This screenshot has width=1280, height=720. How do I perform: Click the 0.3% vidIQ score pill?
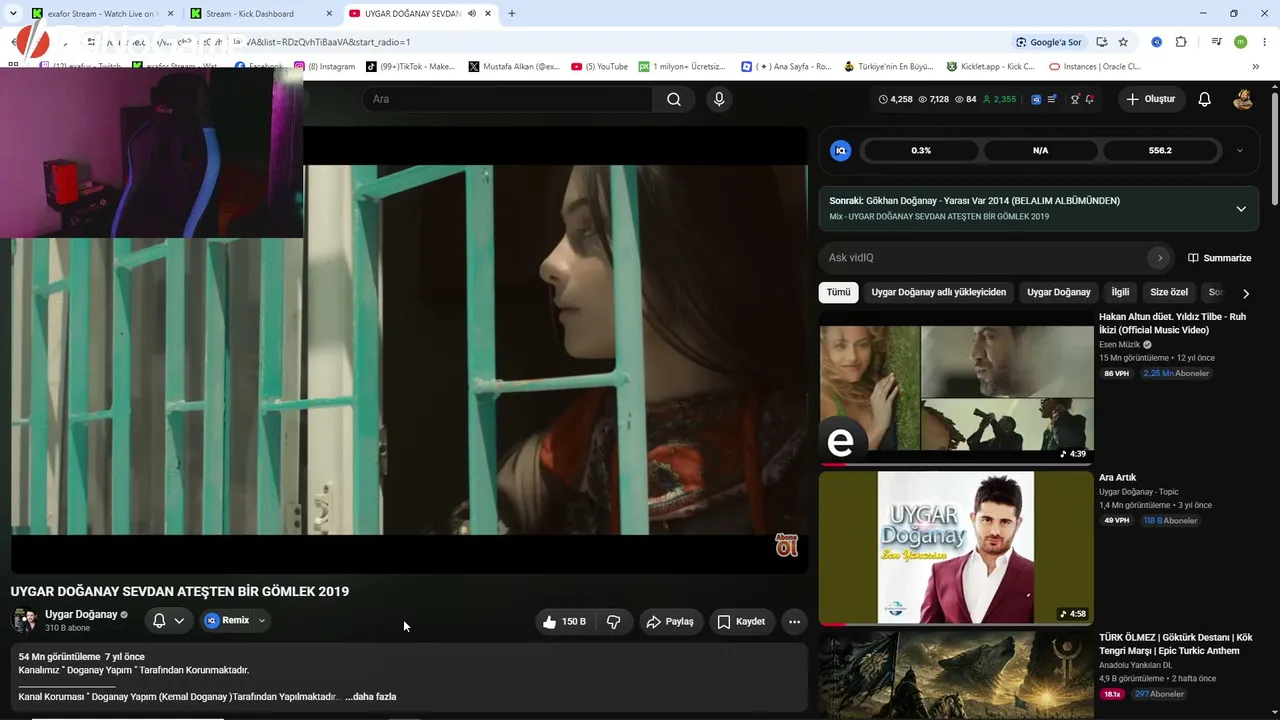[921, 151]
